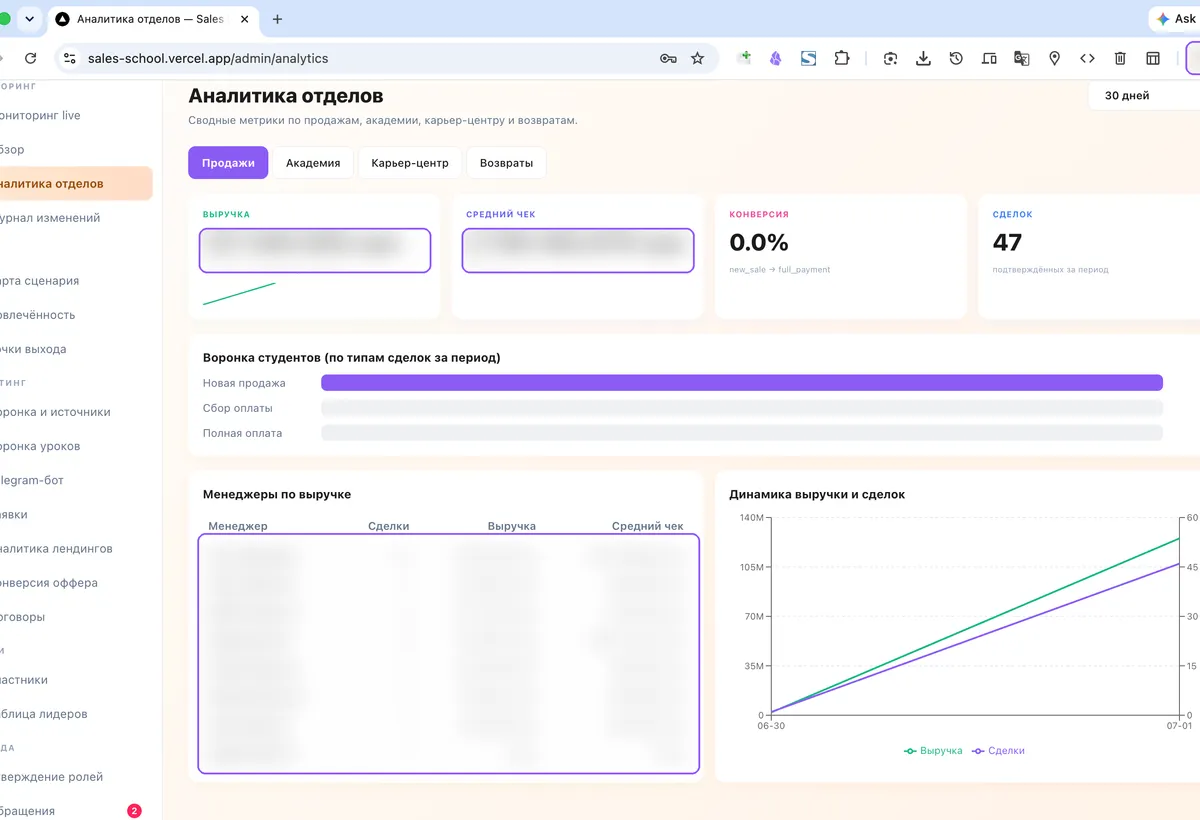Switch to the Карьер-центр tab
Screen dimensions: 1200x820
[x=410, y=163]
